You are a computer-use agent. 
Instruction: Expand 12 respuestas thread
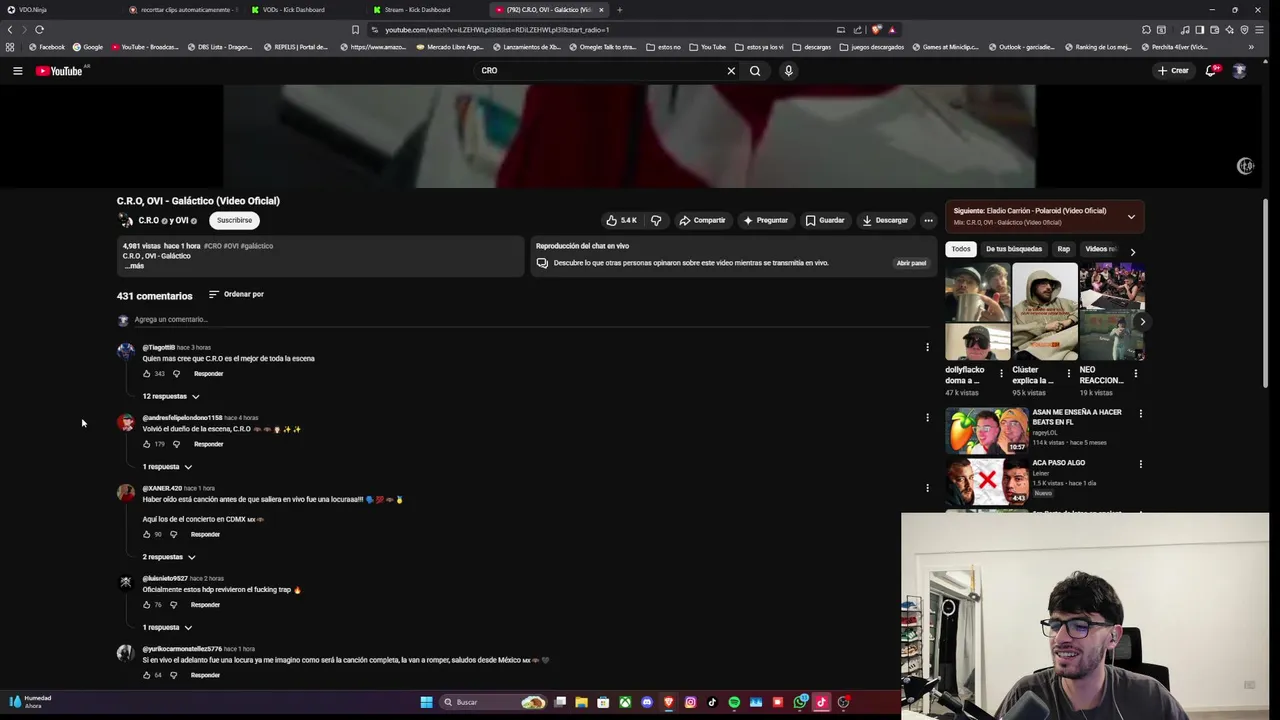pos(170,396)
